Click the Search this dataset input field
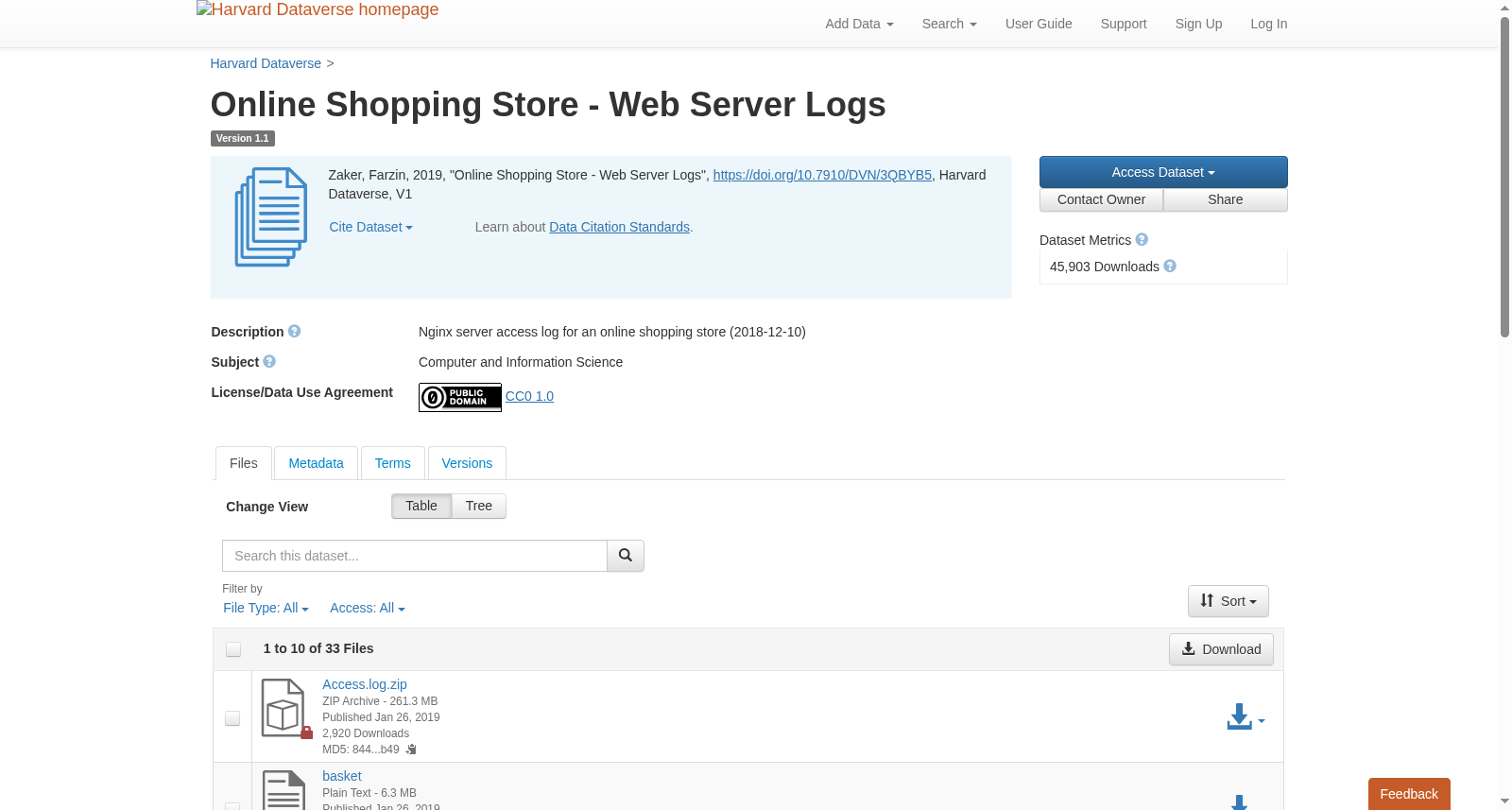The height and width of the screenshot is (810, 1512). pos(415,556)
